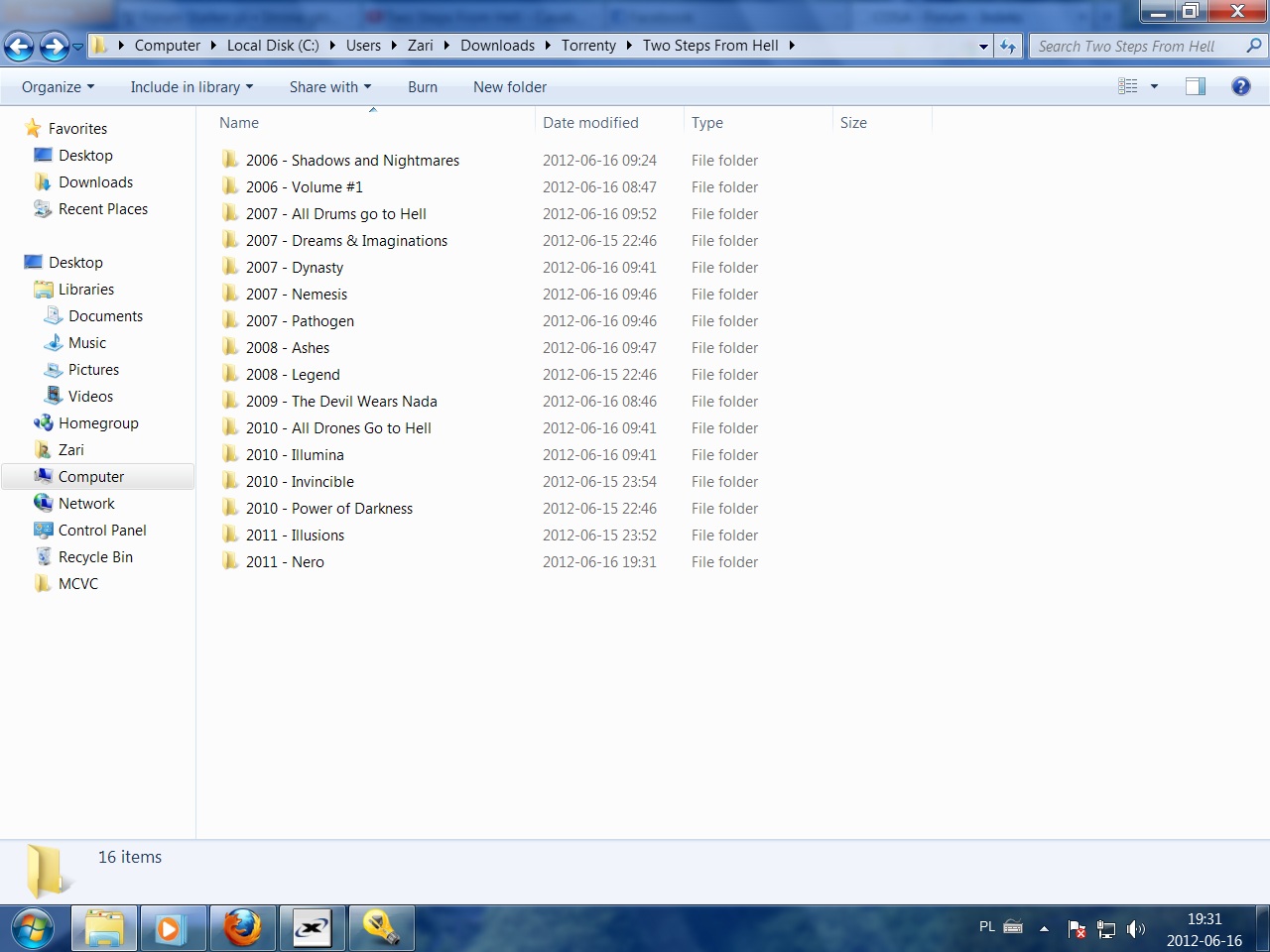The width and height of the screenshot is (1270, 952).
Task: Select Network in navigation pane
Action: click(x=86, y=504)
